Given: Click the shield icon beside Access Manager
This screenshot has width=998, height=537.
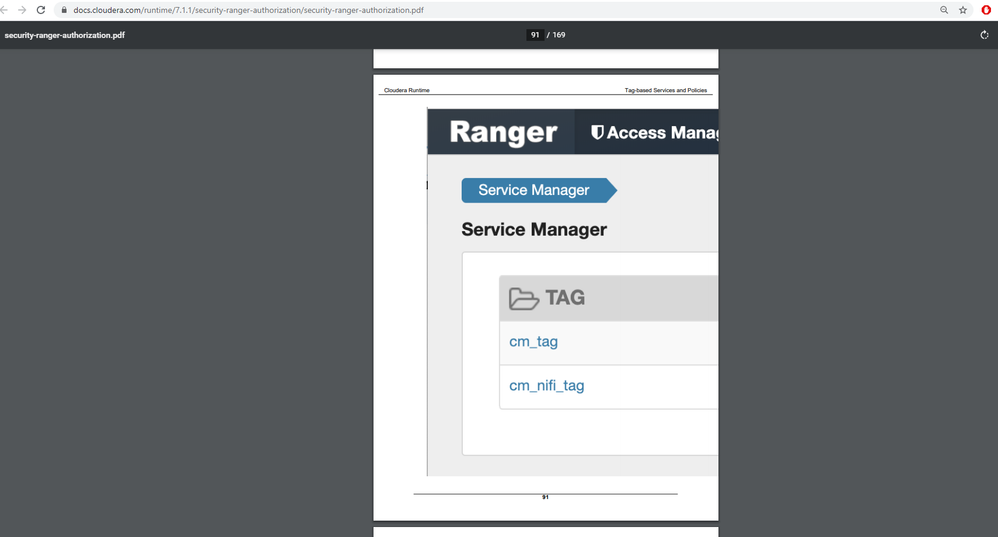Looking at the screenshot, I should (x=597, y=132).
